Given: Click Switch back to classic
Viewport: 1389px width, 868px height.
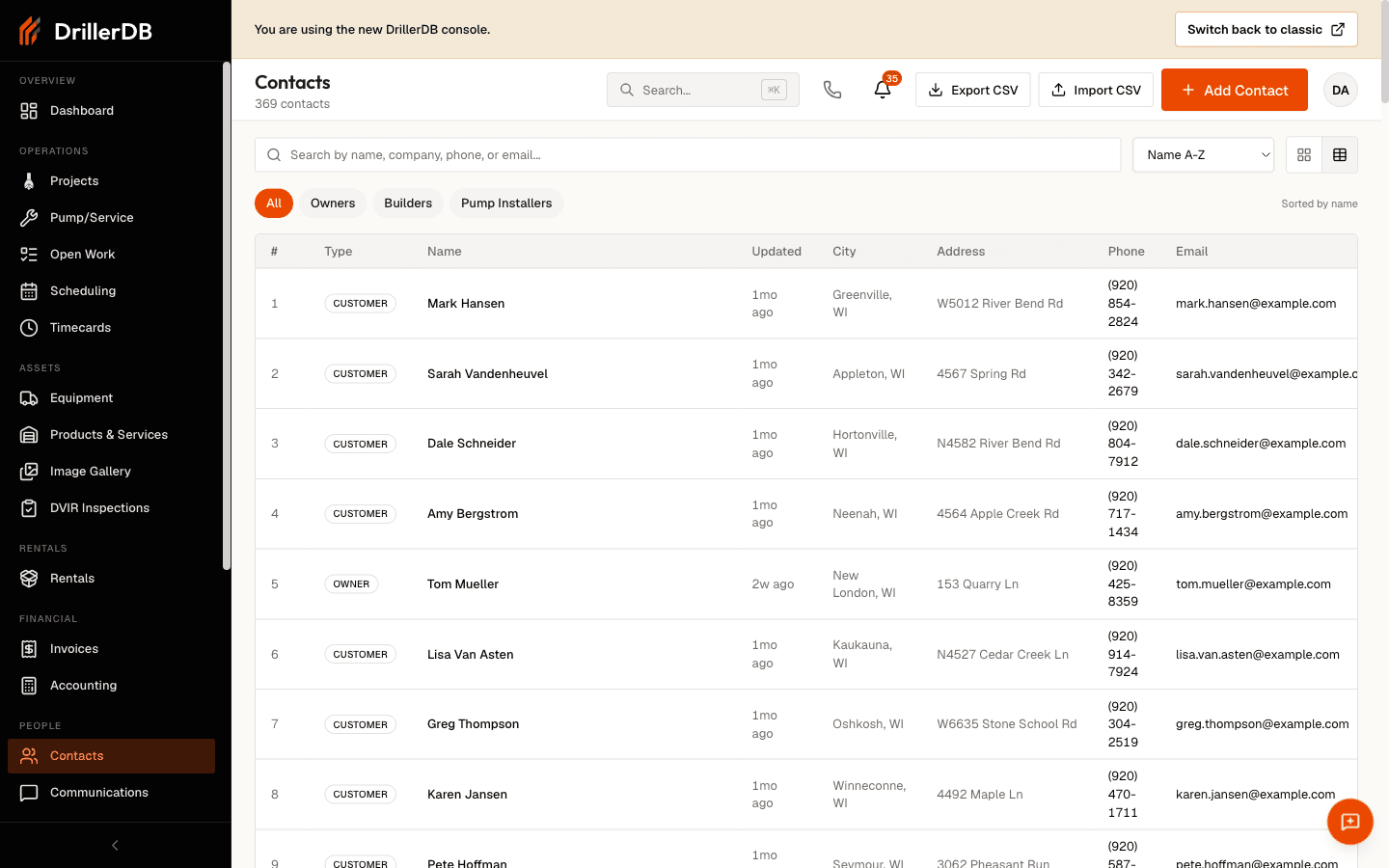Looking at the screenshot, I should point(1266,29).
